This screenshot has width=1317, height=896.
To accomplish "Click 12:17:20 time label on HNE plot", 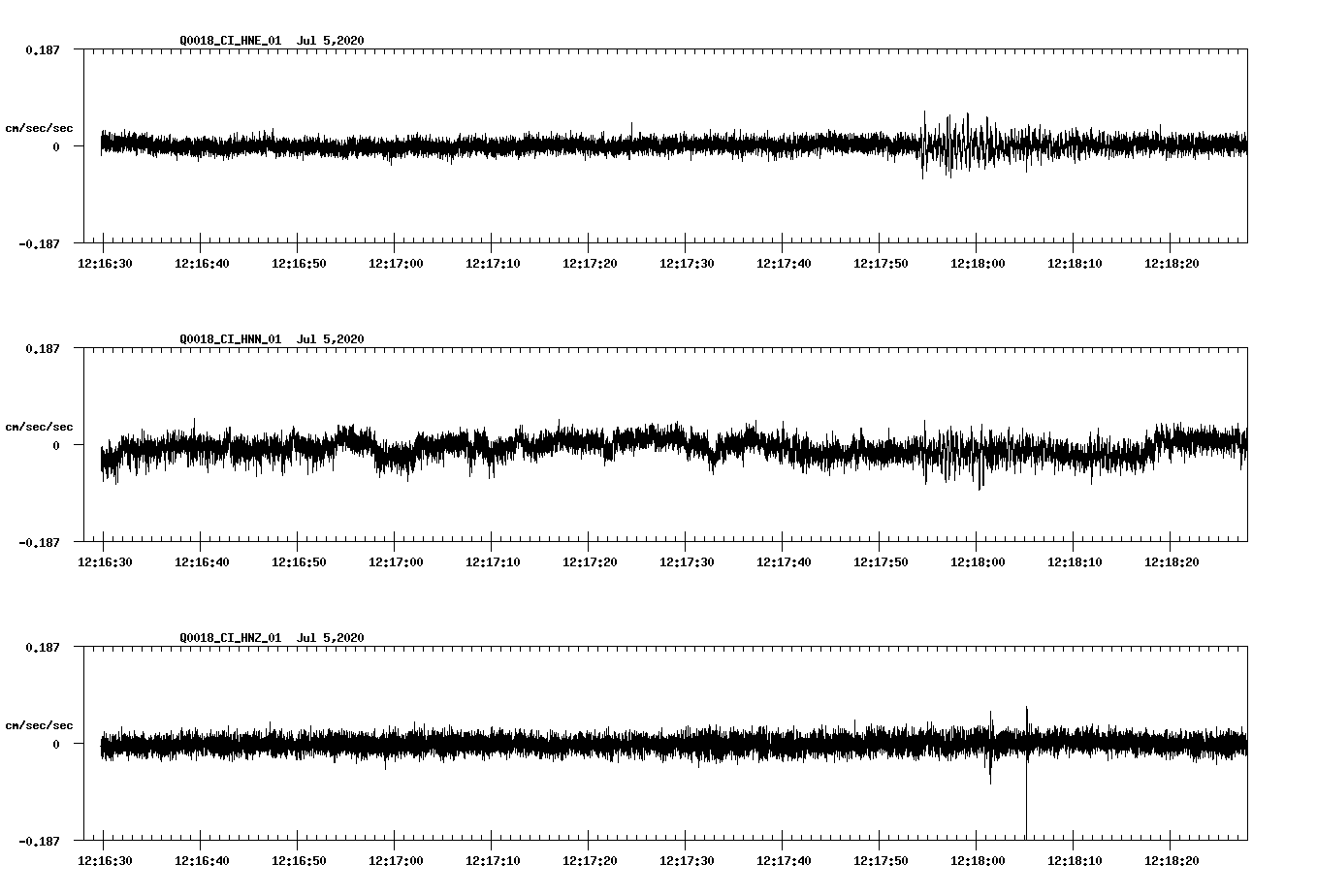I will click(589, 264).
